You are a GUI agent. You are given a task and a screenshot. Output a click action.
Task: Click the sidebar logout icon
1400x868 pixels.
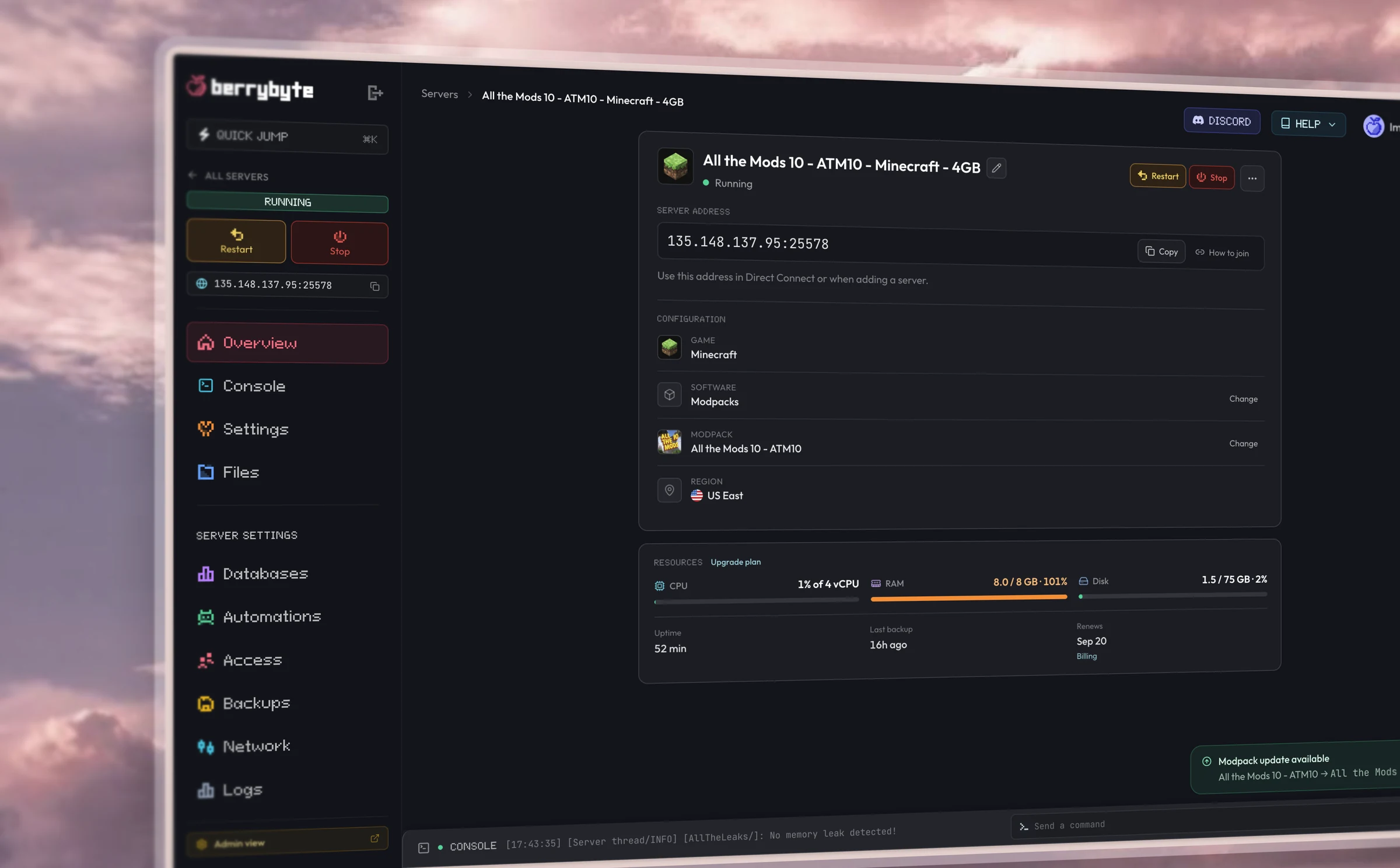coord(375,93)
